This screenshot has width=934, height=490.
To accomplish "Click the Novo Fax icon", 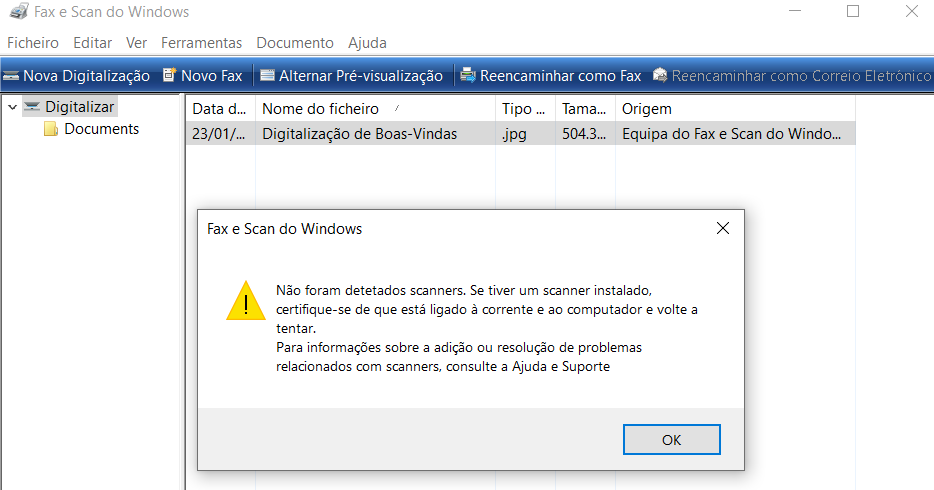I will click(x=170, y=75).
